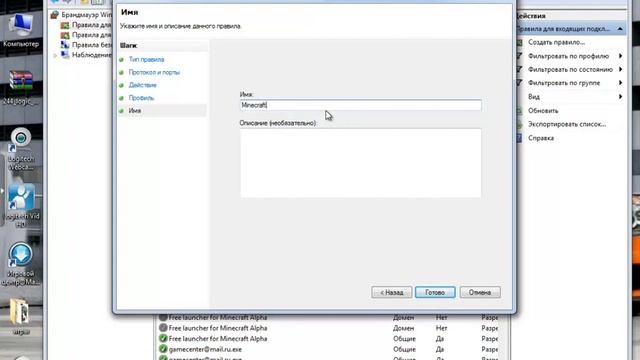This screenshot has height=360, width=640.
Task: Focus the Имя text field
Action: click(x=360, y=105)
